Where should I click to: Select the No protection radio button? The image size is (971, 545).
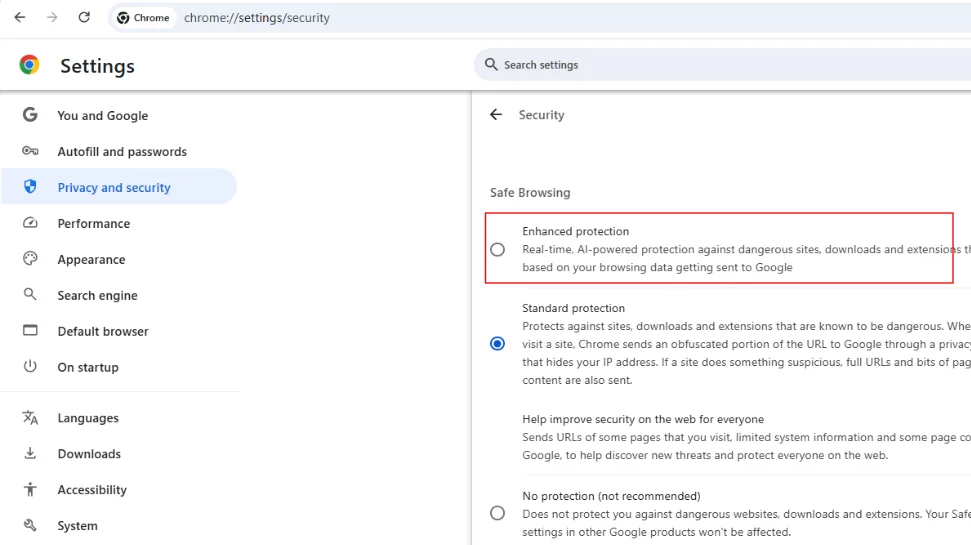tap(497, 513)
